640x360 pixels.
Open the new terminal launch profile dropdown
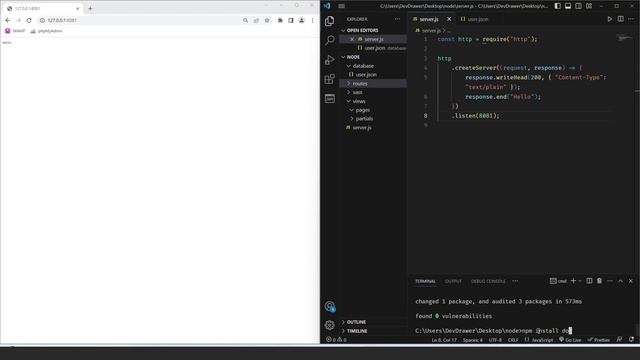point(580,281)
